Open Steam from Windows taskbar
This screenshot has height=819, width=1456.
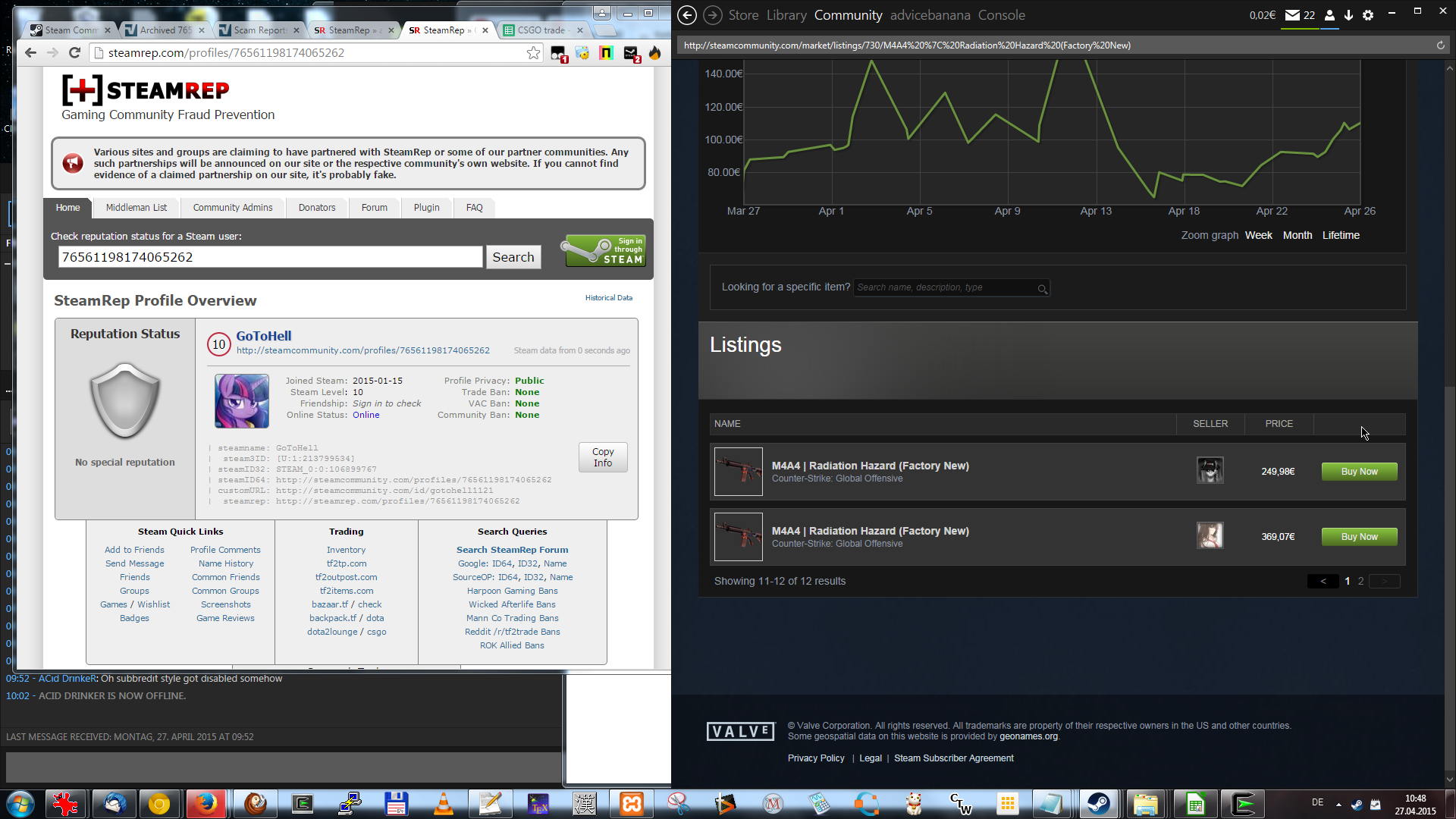click(x=1098, y=804)
